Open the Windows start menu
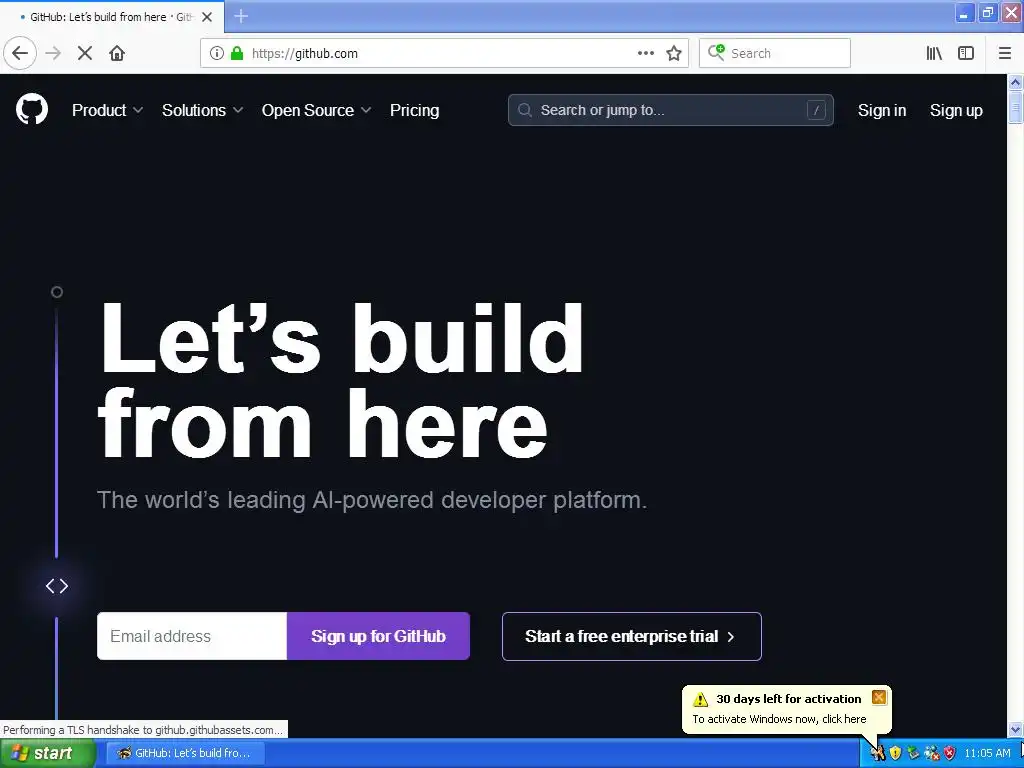Screen dimensions: 1024x768 pyautogui.click(x=47, y=753)
